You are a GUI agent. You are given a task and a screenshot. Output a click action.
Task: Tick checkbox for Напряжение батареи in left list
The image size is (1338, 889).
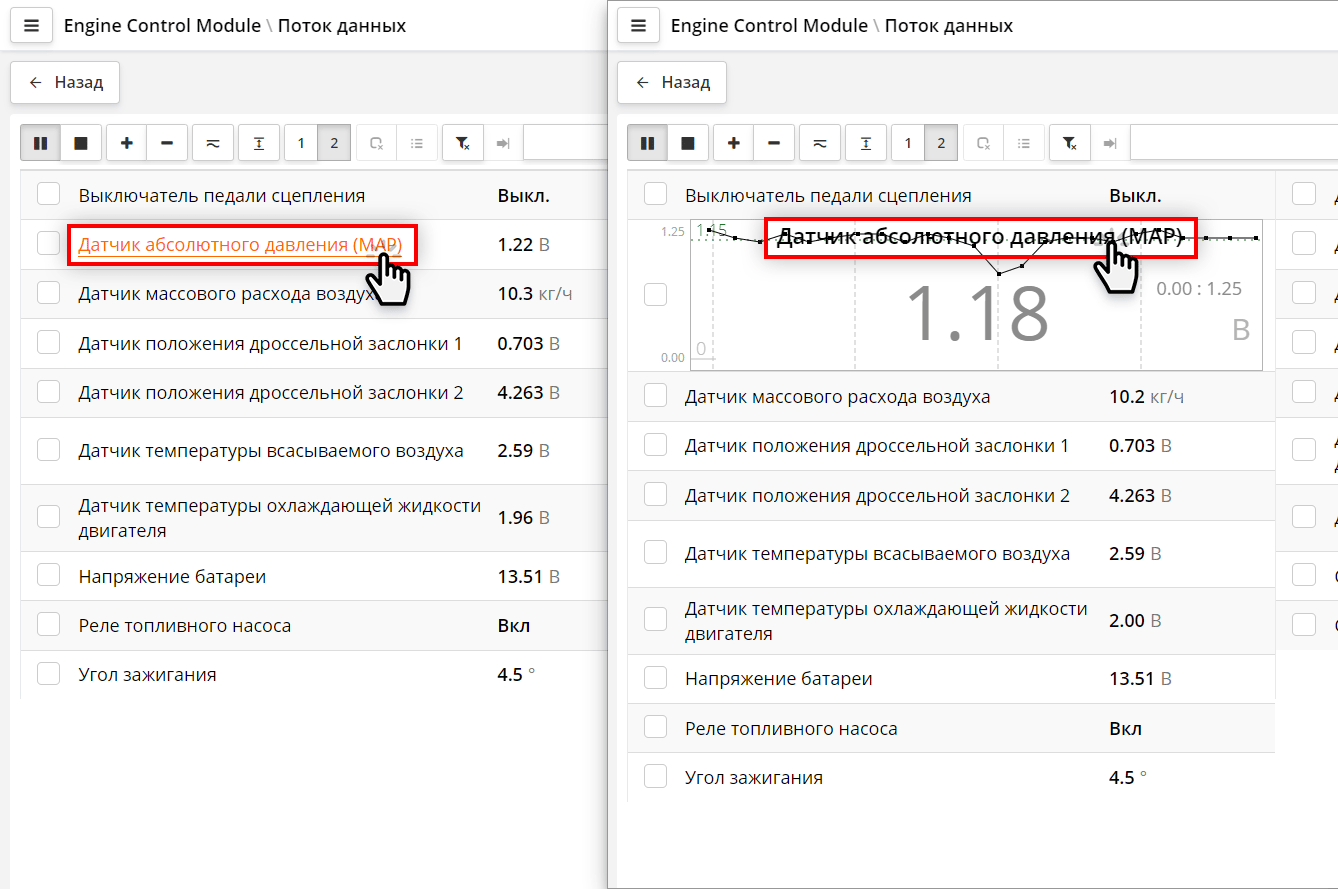pos(48,576)
